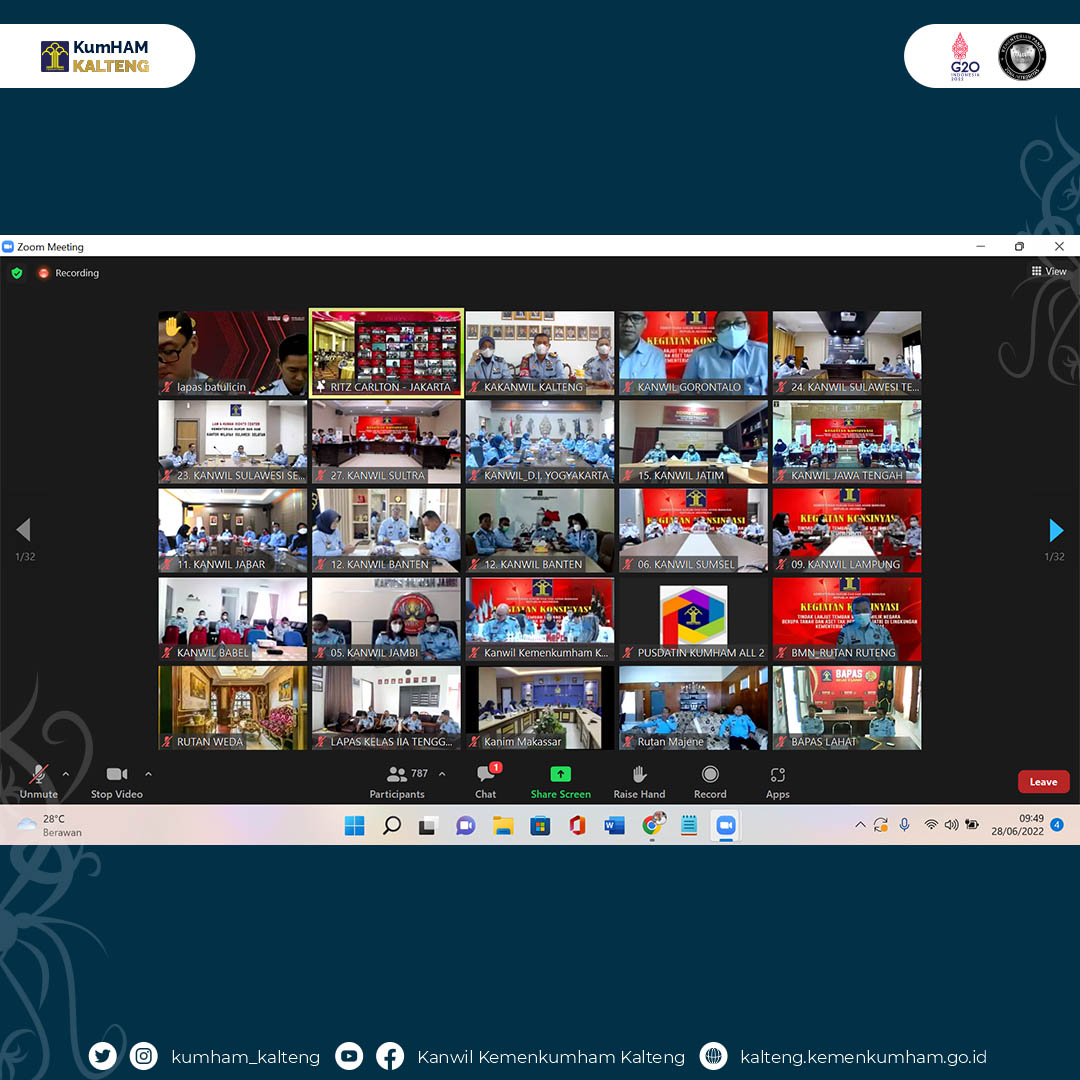Select 15. KANWIL JATIM video tile
The width and height of the screenshot is (1080, 1080).
694,442
